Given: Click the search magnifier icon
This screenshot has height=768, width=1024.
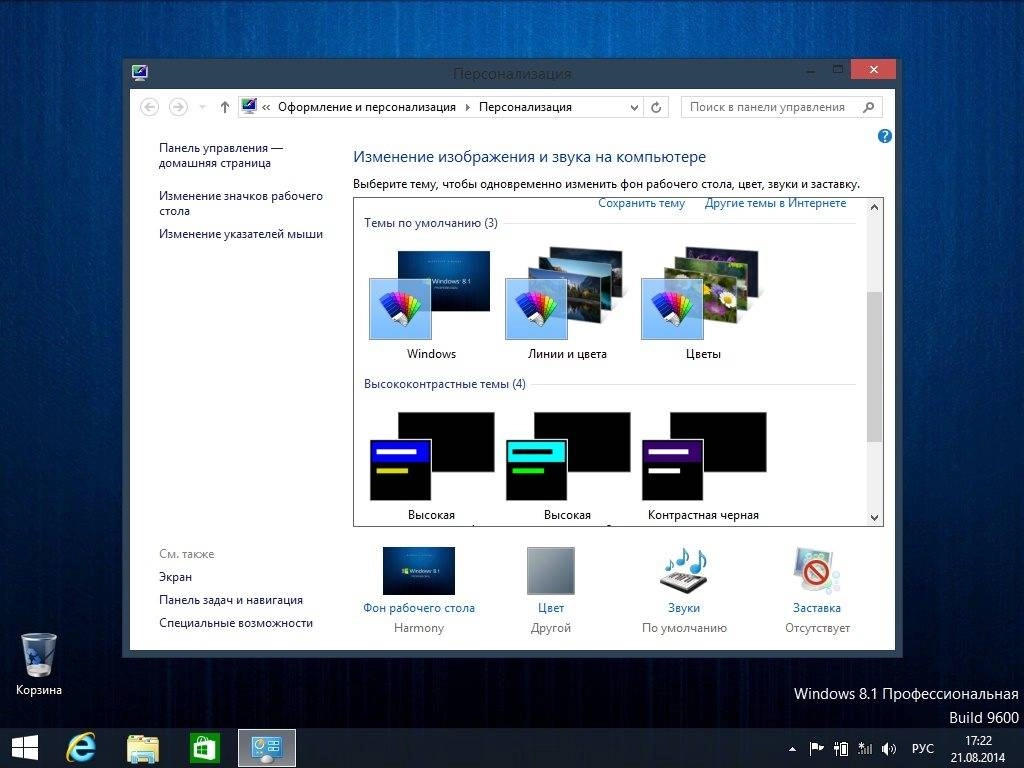Looking at the screenshot, I should (x=869, y=107).
